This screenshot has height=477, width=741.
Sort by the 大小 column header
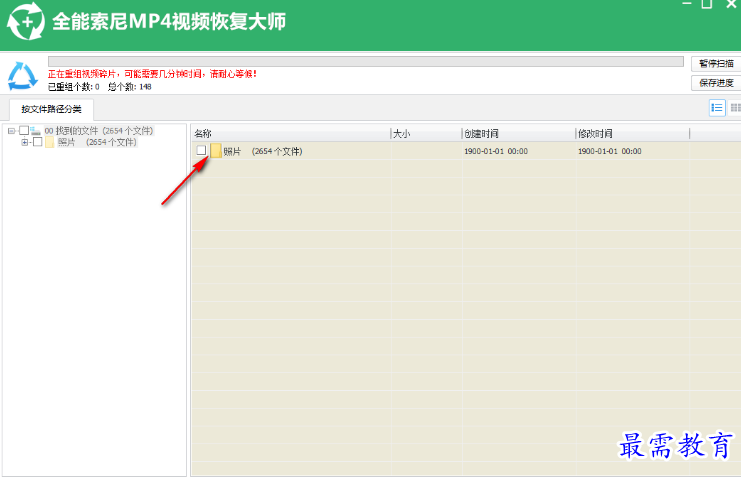(x=426, y=134)
